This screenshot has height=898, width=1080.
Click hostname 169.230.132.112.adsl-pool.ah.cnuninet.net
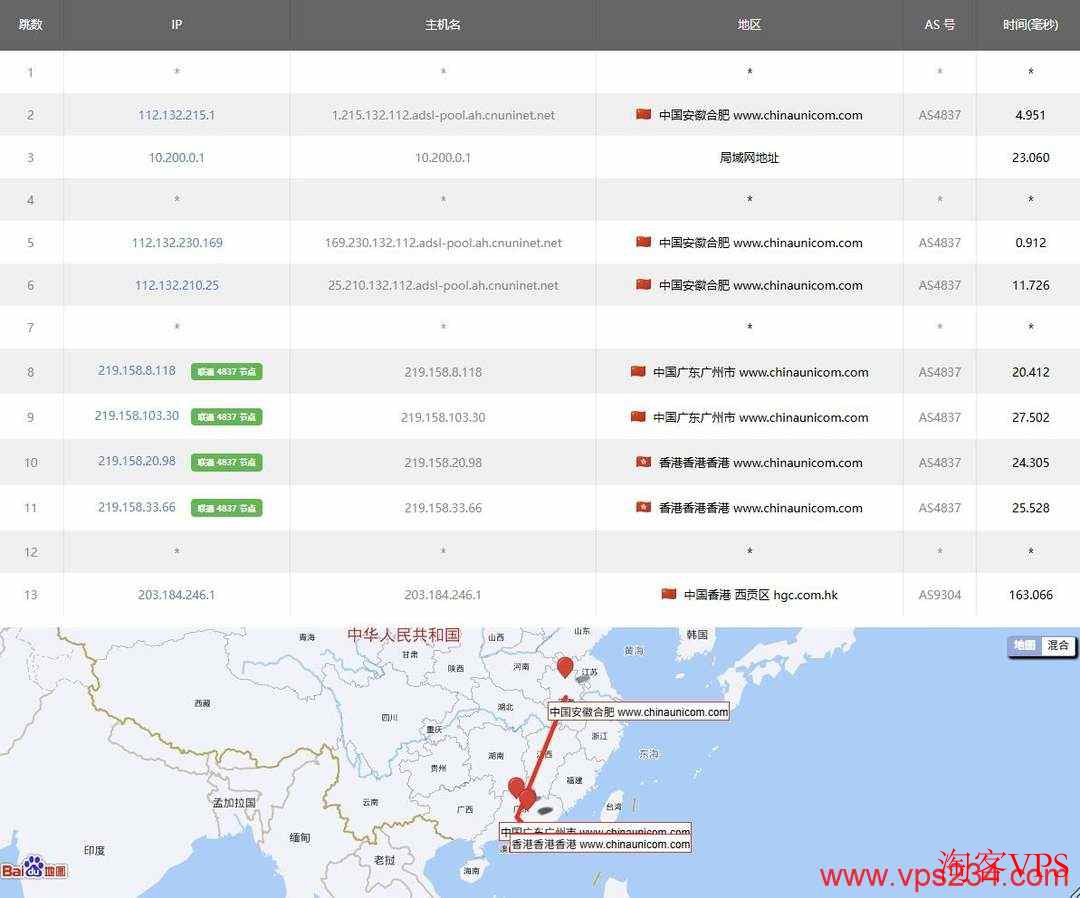443,242
